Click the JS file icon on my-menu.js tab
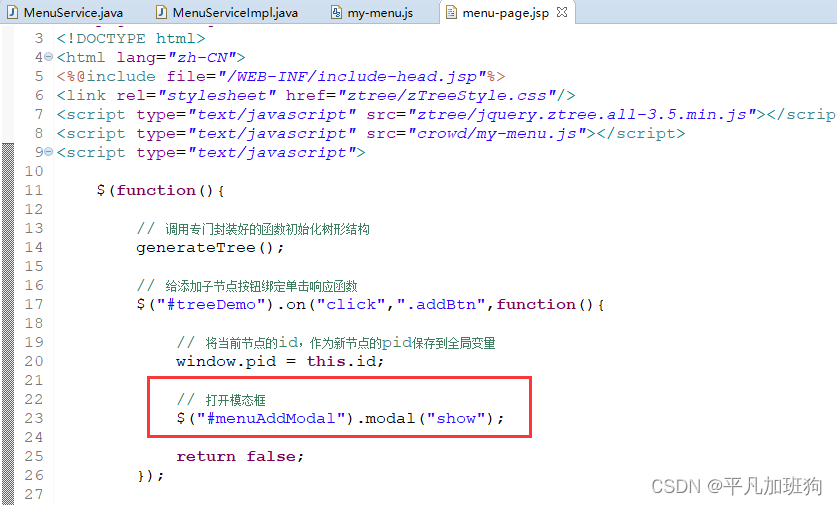Viewport: 837px width, 505px height. tap(336, 12)
